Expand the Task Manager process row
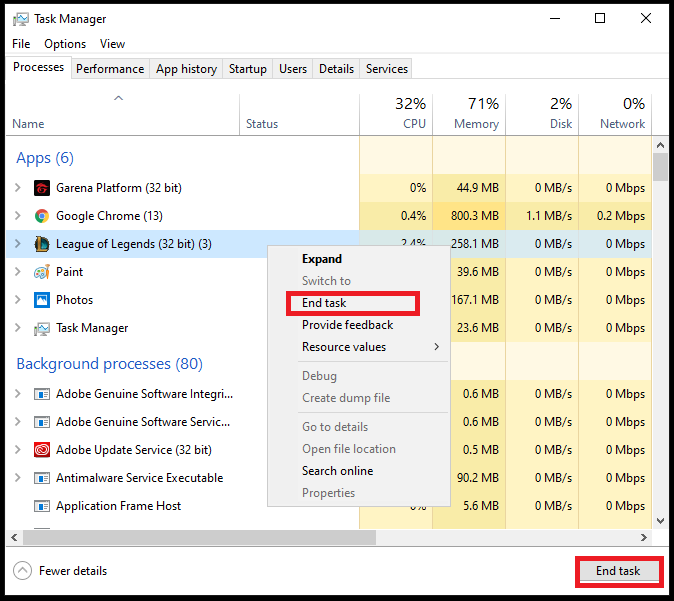Screen dimensions: 674x601 click(x=18, y=328)
